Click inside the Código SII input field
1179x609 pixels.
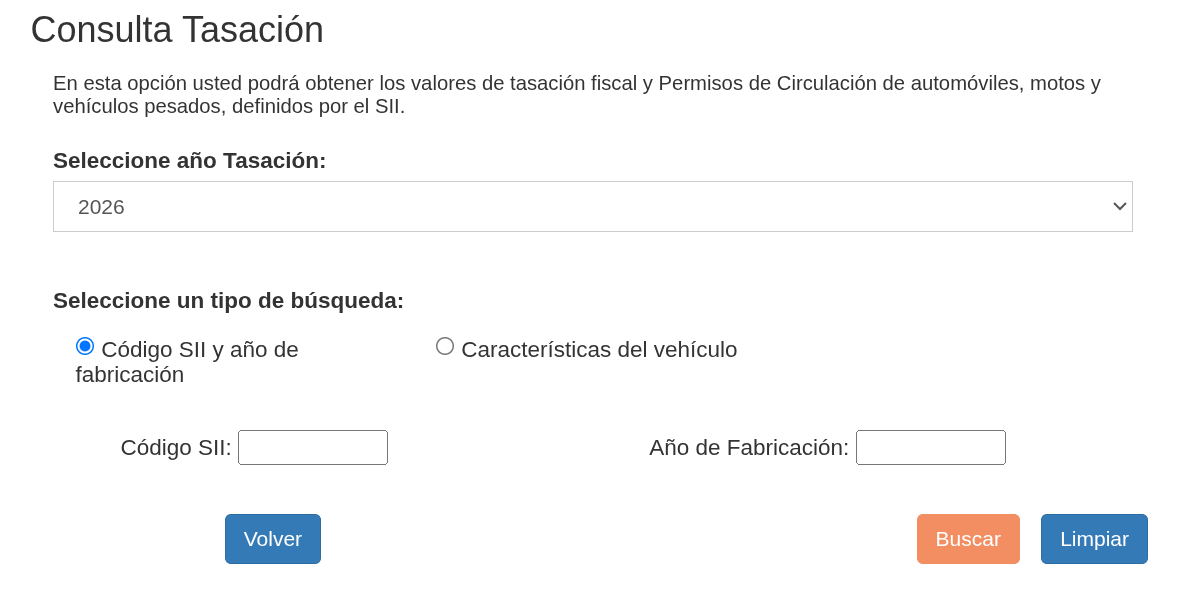pyautogui.click(x=312, y=447)
